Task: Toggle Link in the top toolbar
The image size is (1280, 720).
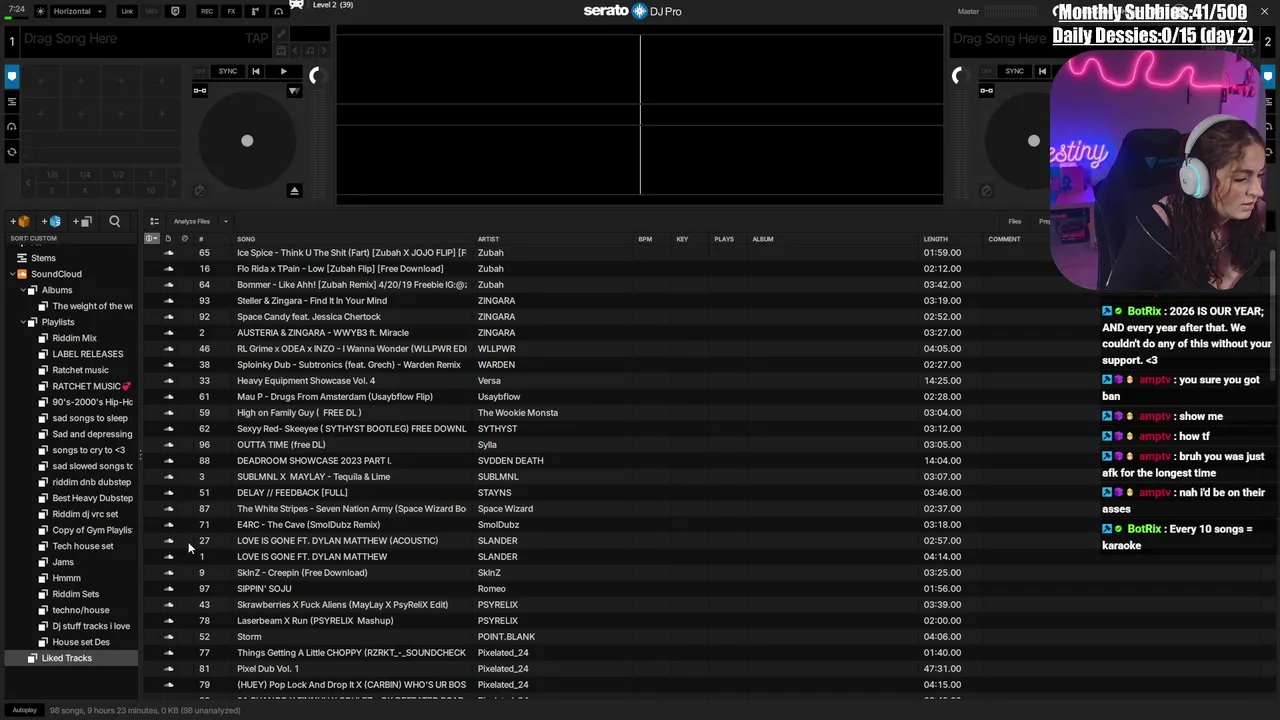Action: (127, 11)
